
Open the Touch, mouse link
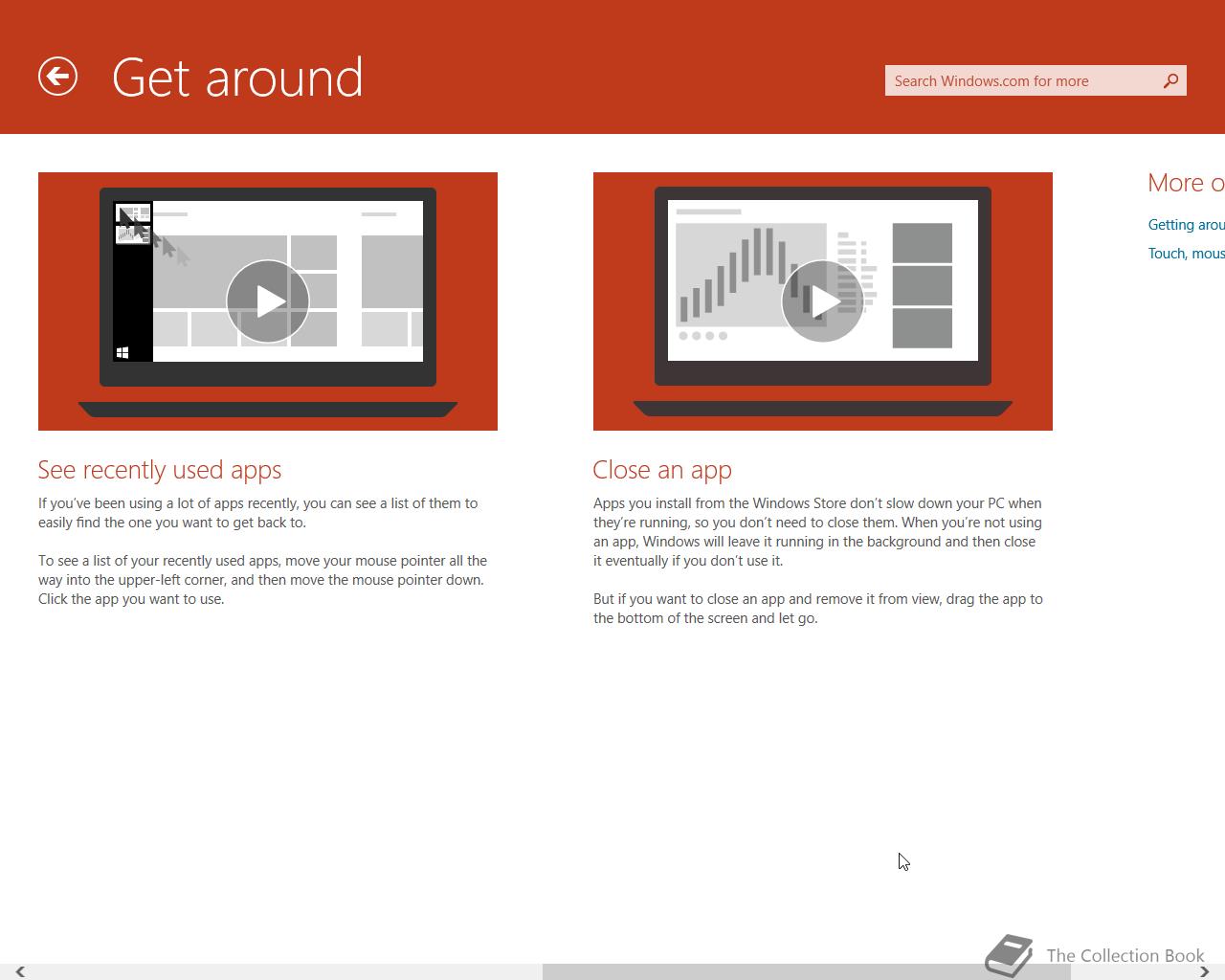click(x=1187, y=254)
